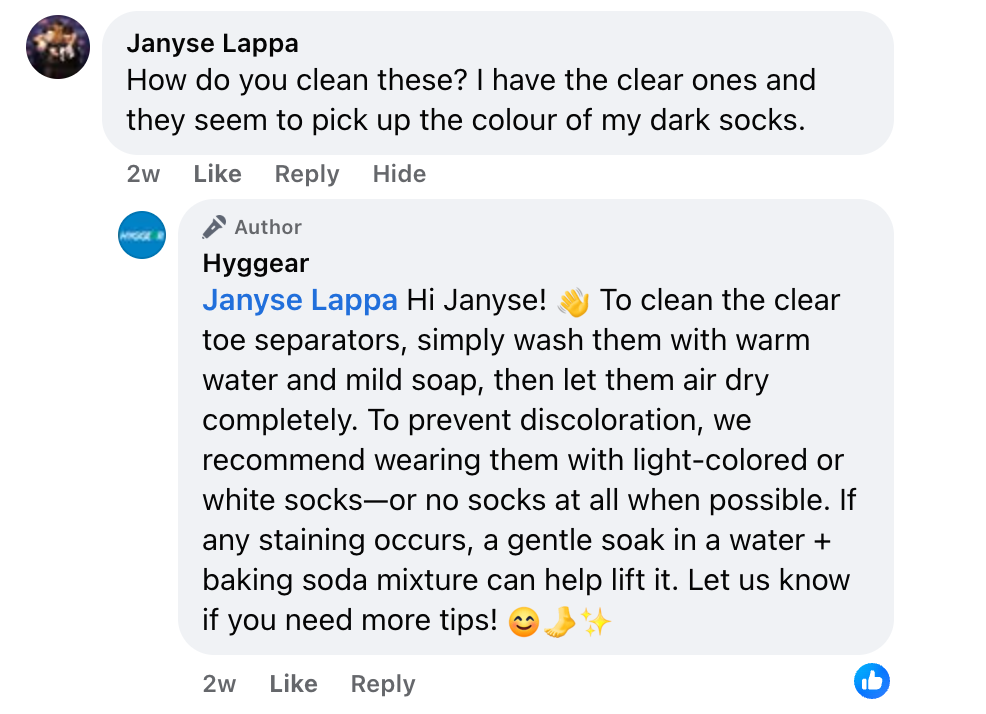
Task: Open timestamp of Hyggear's reply
Action: coord(219,684)
